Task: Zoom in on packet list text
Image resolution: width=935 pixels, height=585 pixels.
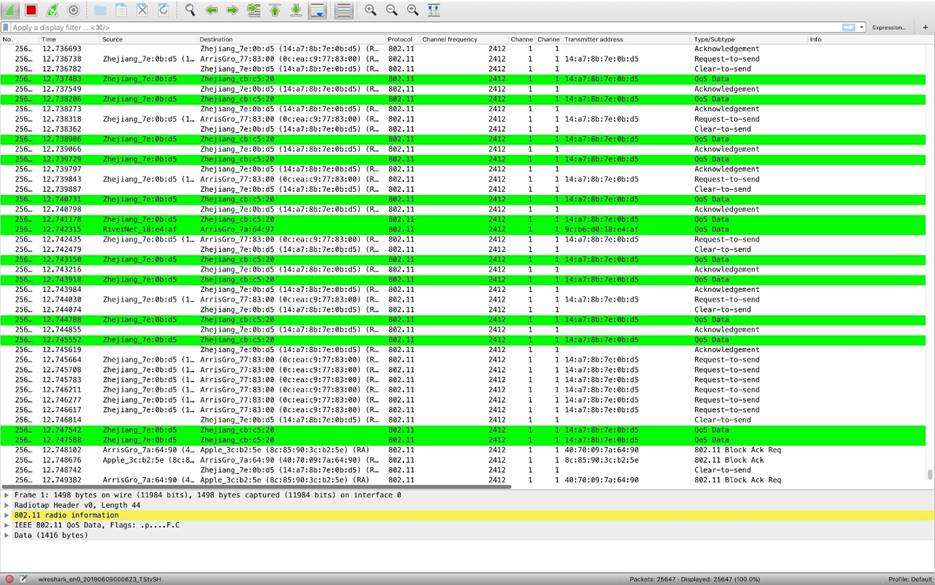Action: click(370, 10)
